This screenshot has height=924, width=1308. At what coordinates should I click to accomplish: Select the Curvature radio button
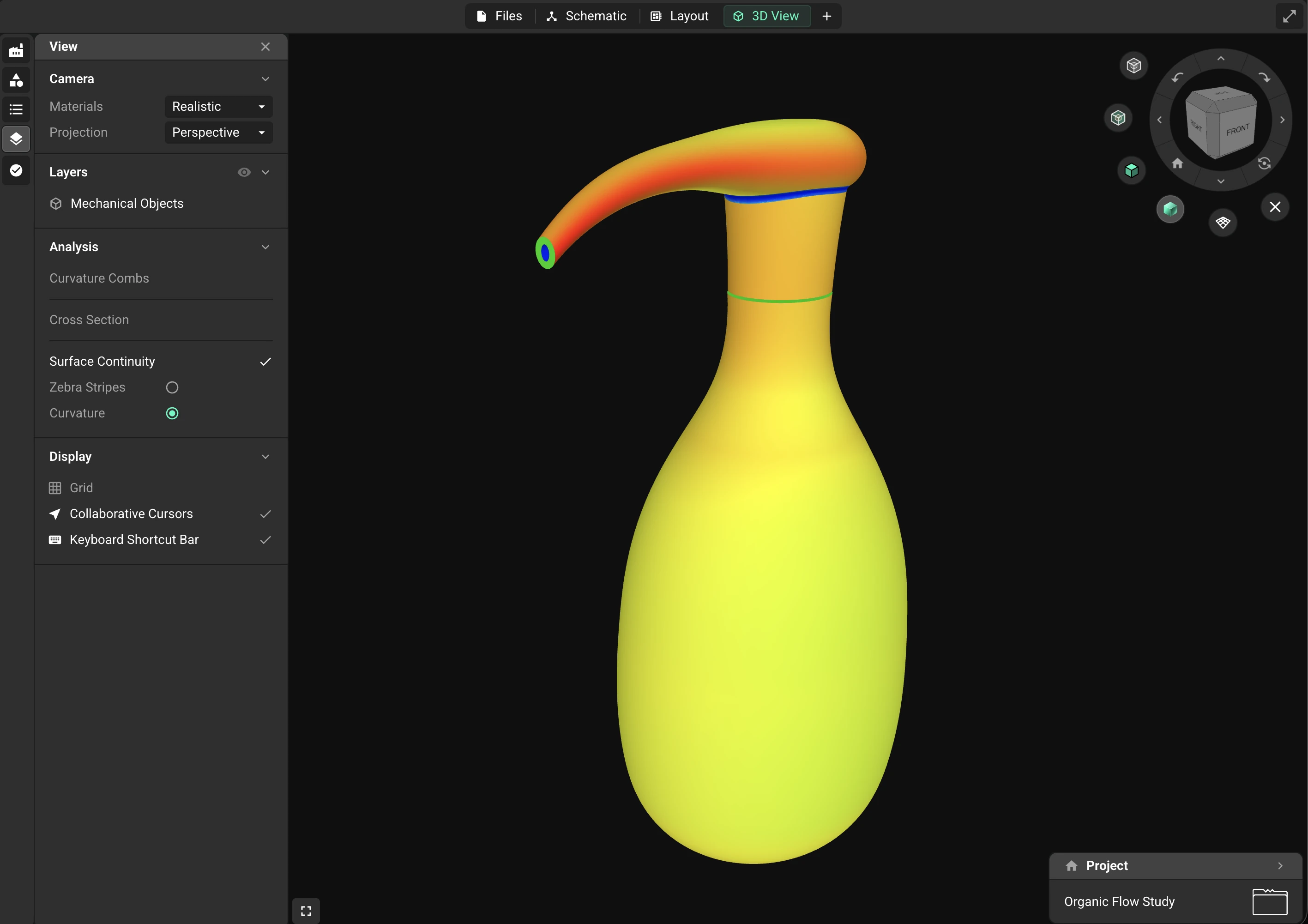pos(172,413)
